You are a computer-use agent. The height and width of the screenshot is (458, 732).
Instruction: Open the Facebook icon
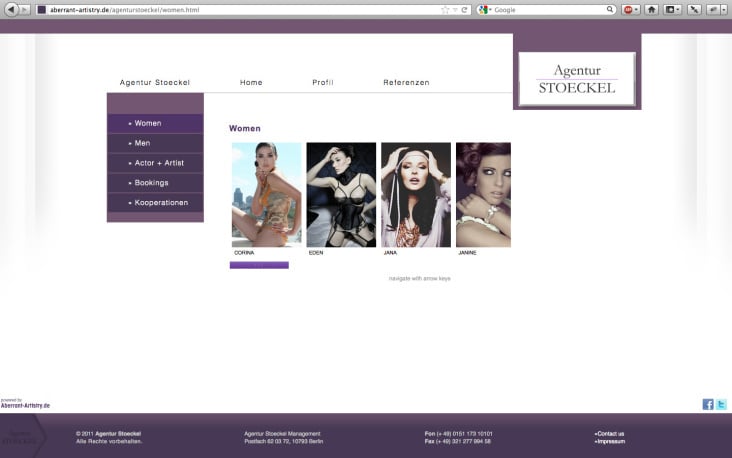click(x=708, y=404)
